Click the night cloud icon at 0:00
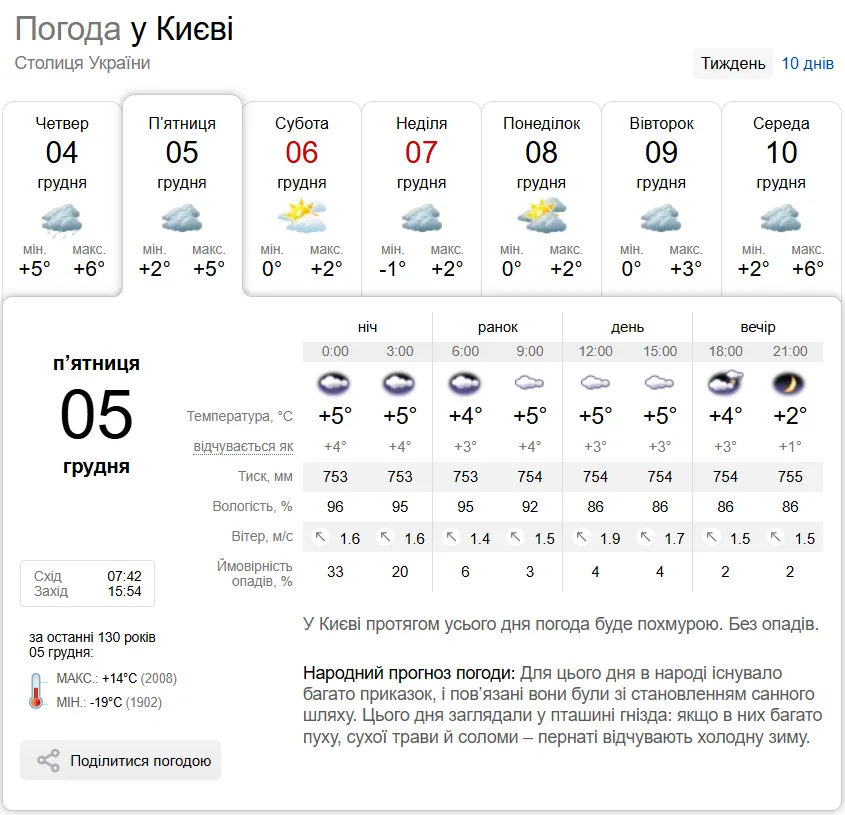The height and width of the screenshot is (815, 845). coord(334,382)
